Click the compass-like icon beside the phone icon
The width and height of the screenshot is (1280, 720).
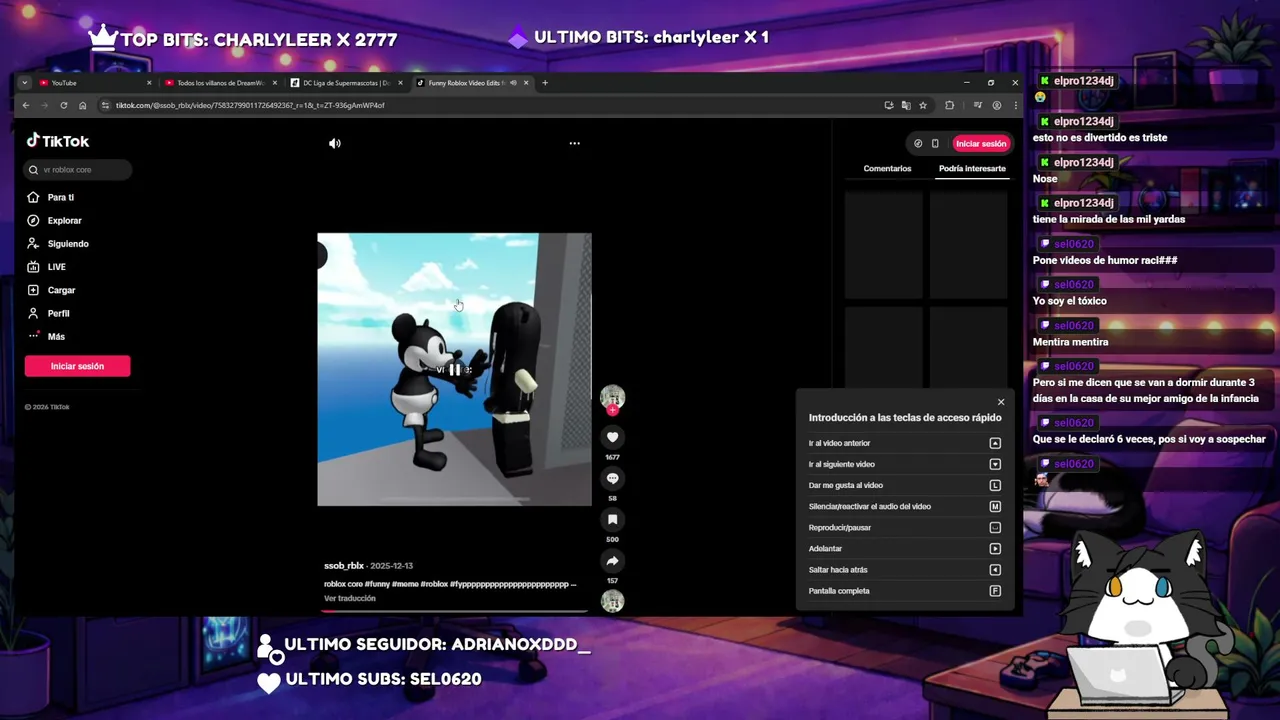[x=918, y=143]
